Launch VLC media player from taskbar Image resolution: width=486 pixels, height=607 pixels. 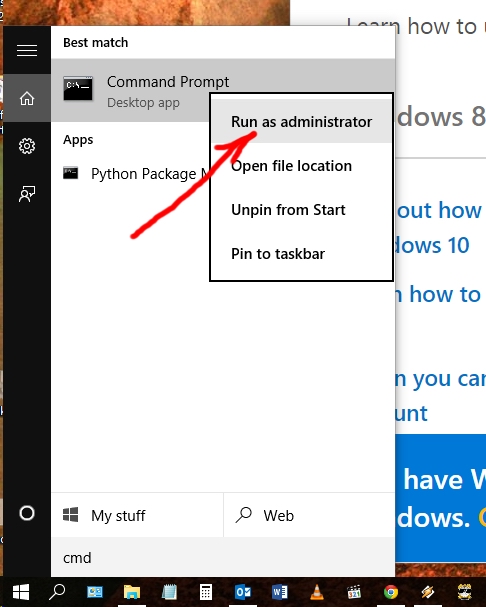tap(317, 592)
